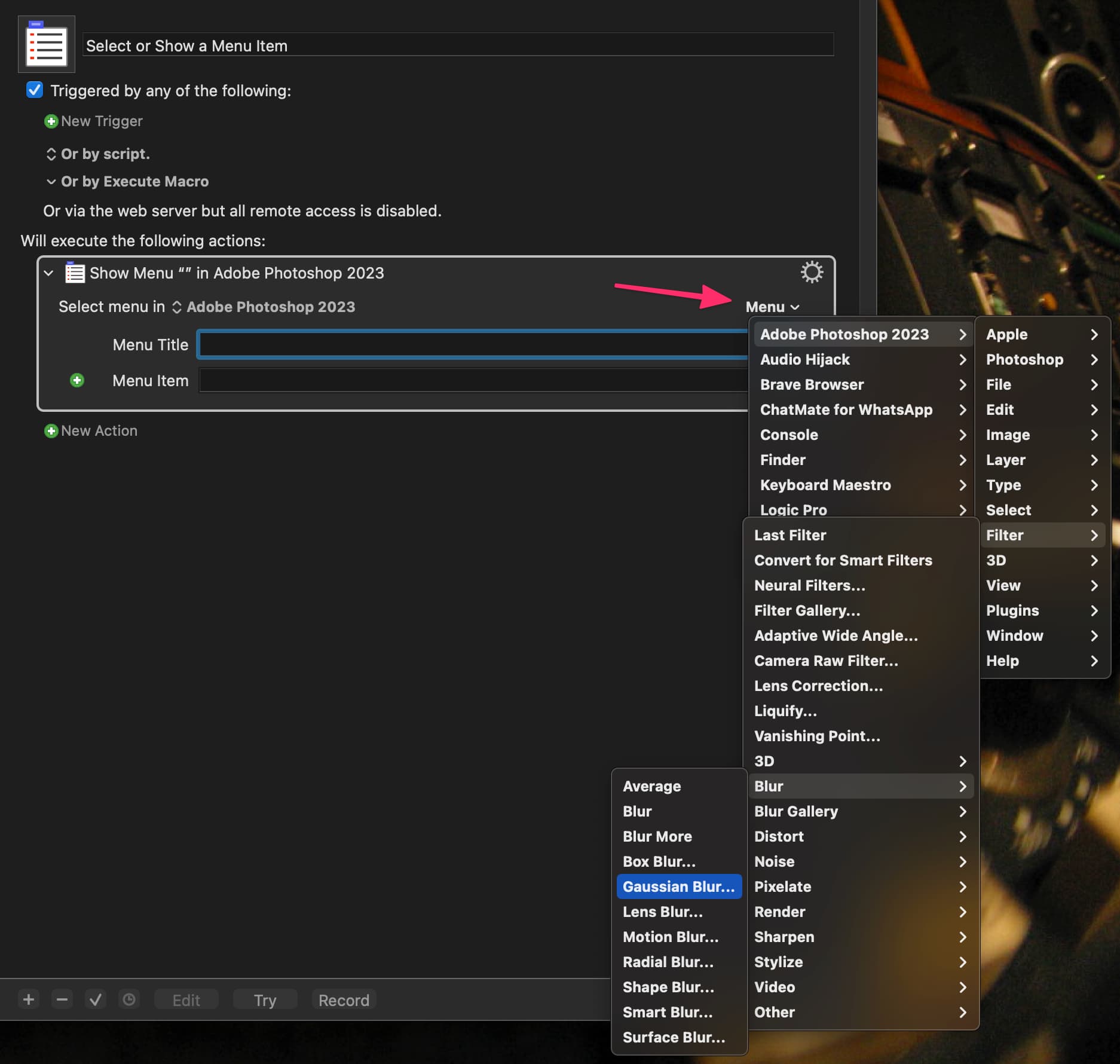Viewport: 1120px width, 1064px height.
Task: Select Lens Blur… menu item
Action: [x=679, y=912]
